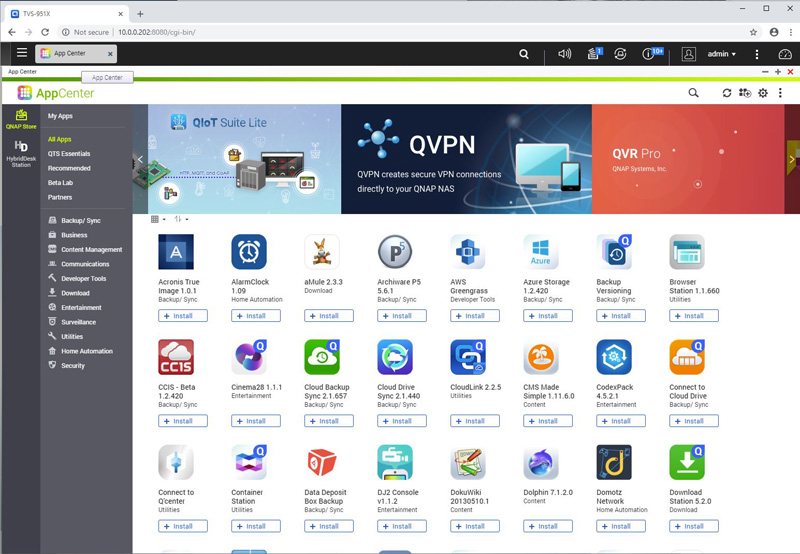The width and height of the screenshot is (800, 554).
Task: Open the dashboard gauge icon
Action: (785, 54)
